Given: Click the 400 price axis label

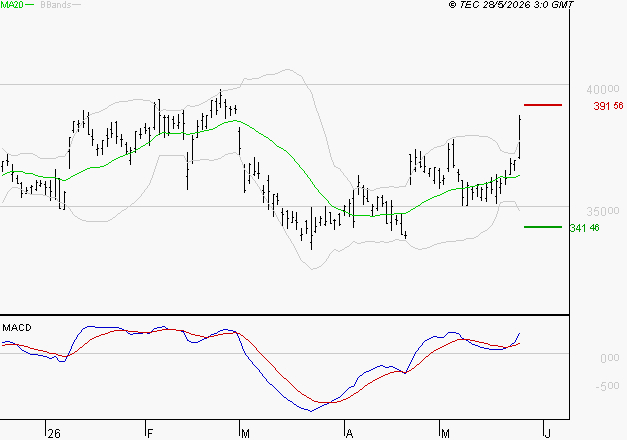Looking at the screenshot, I should click(x=603, y=89).
